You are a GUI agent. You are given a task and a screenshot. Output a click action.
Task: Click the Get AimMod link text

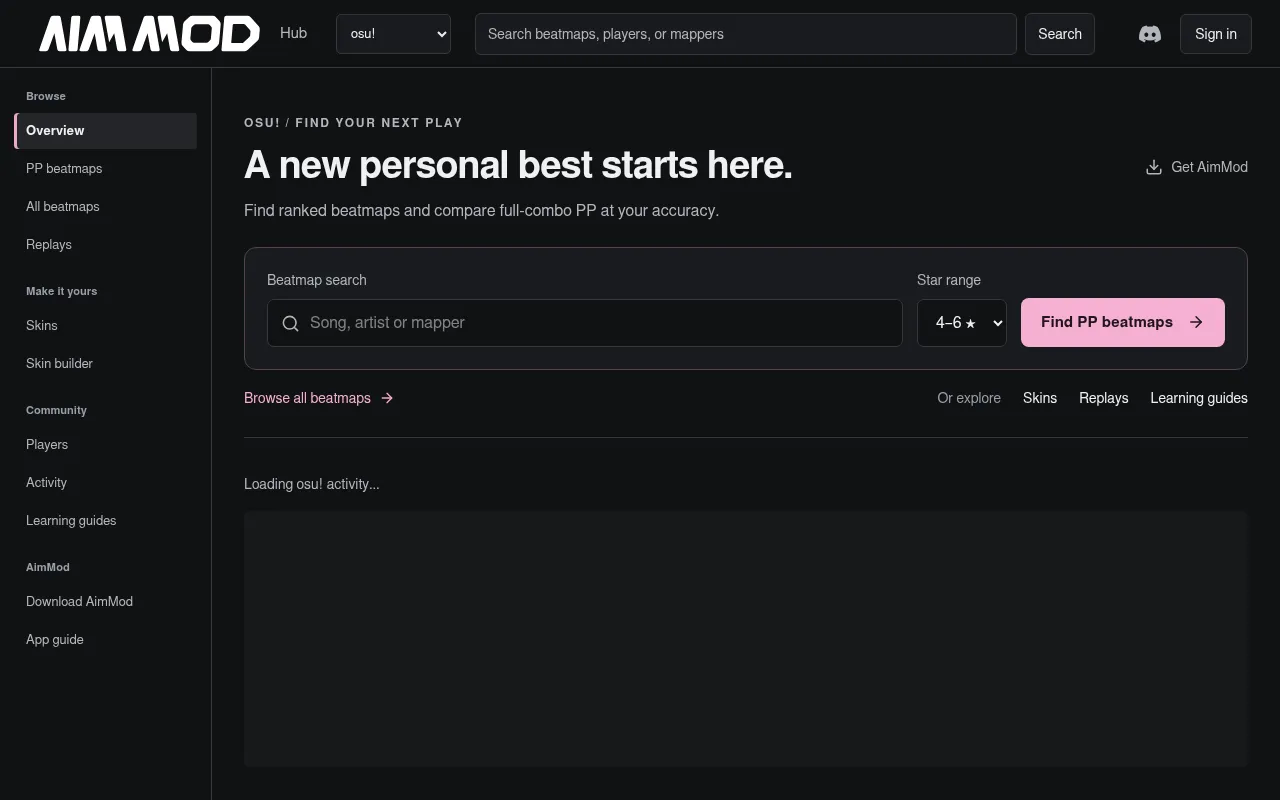click(1210, 167)
